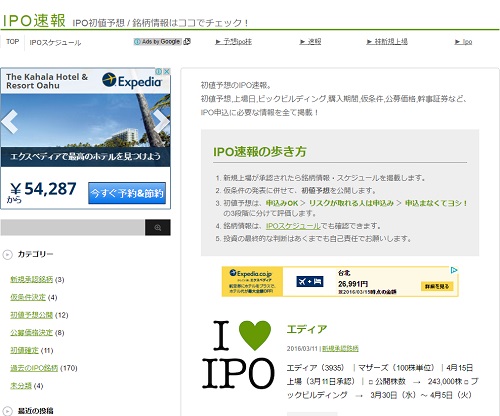Click the 最近の投稿 heading arrow icon
Viewport: 500px width, 416px height.
pos(7,411)
